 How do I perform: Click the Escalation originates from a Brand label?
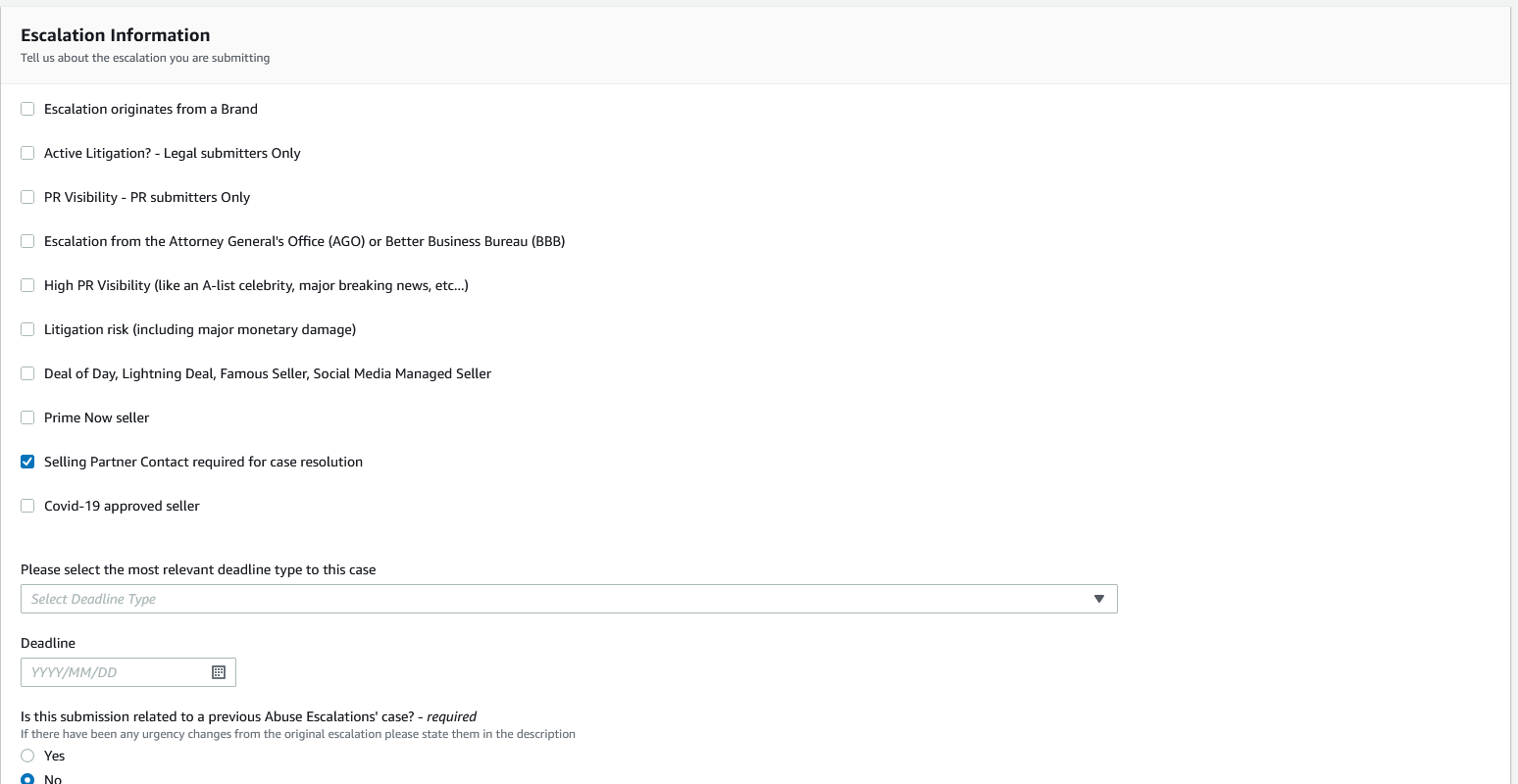[x=151, y=109]
